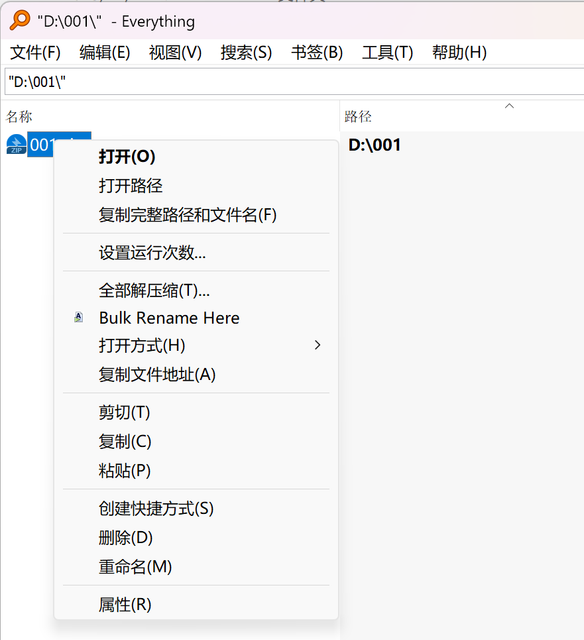Open the 文件(F) menu
The image size is (584, 640).
pyautogui.click(x=36, y=53)
